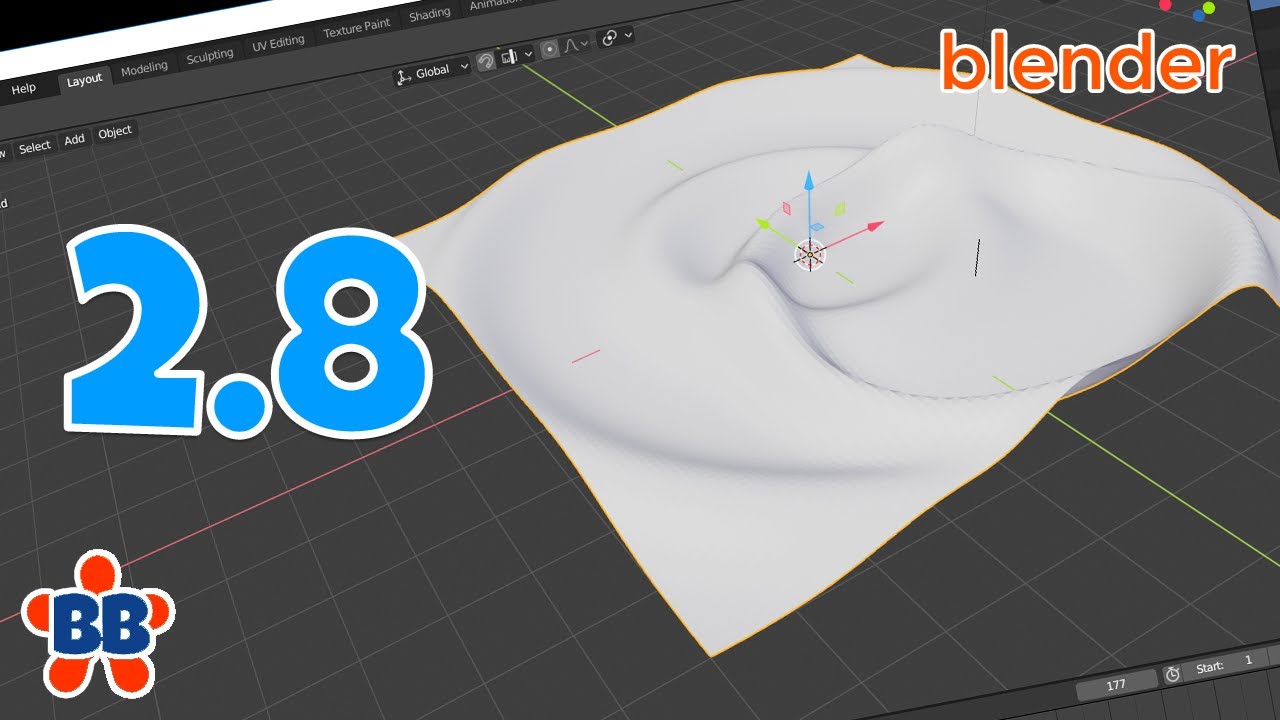Switch to the UV Editing workspace tab

[278, 42]
